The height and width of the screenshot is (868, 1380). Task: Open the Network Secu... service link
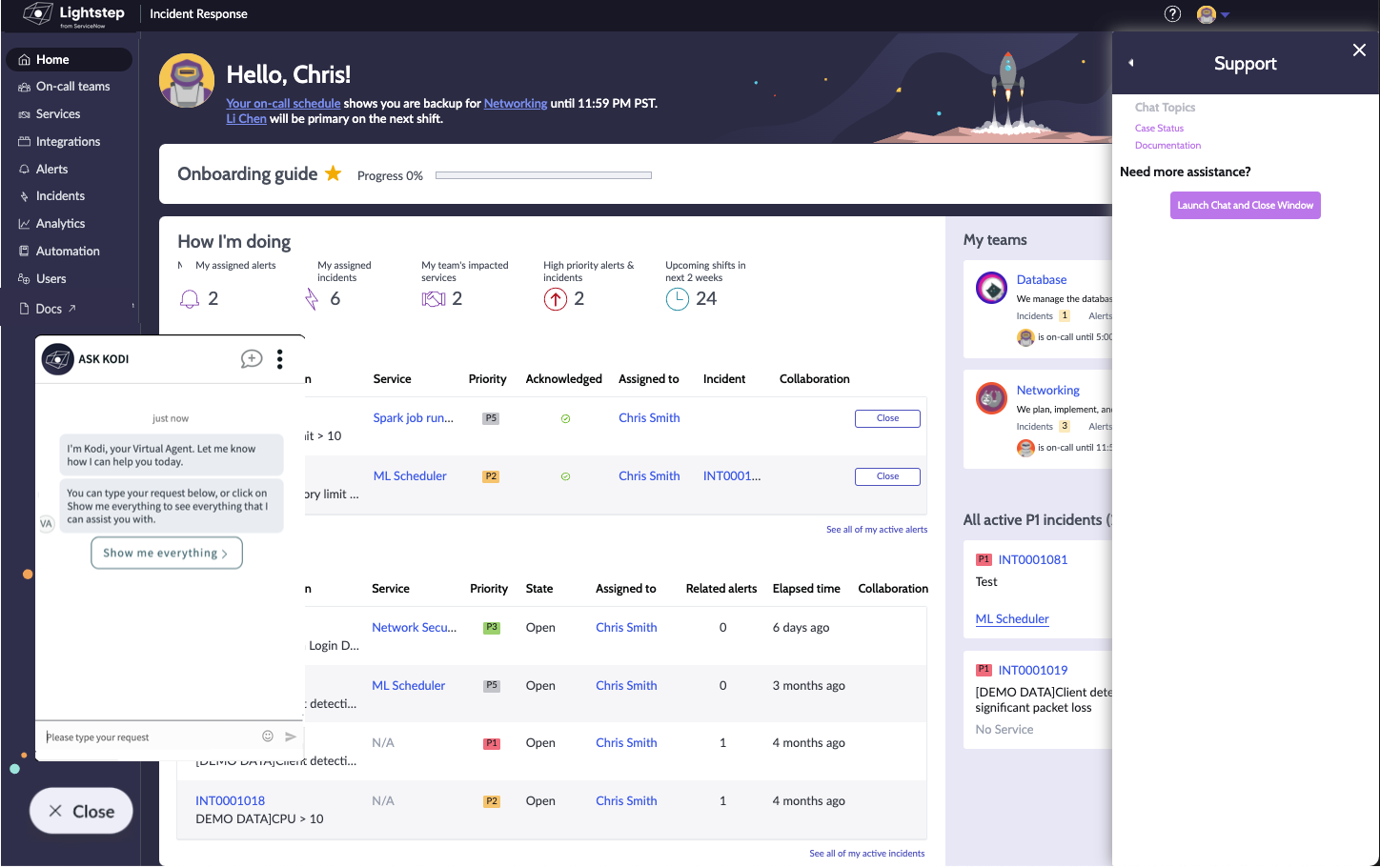click(x=415, y=628)
